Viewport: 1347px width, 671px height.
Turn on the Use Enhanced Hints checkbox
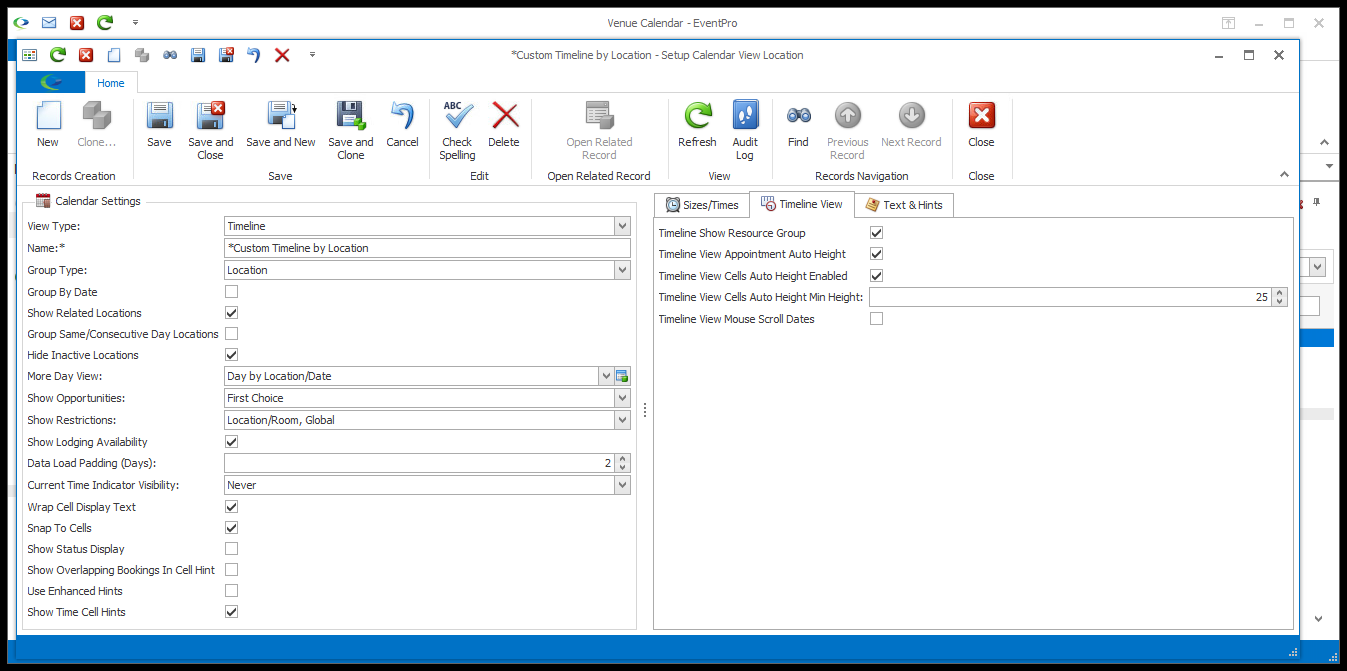231,591
